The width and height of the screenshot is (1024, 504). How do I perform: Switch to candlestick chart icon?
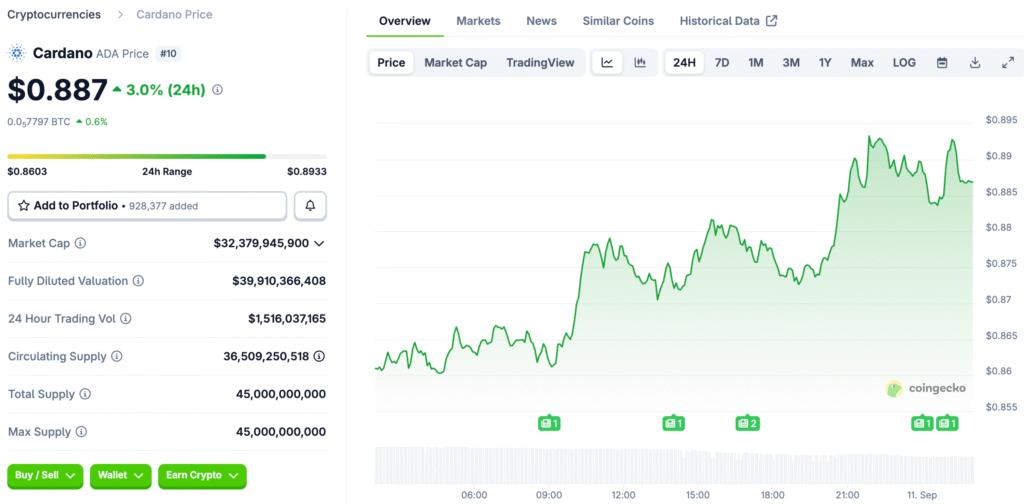[640, 63]
